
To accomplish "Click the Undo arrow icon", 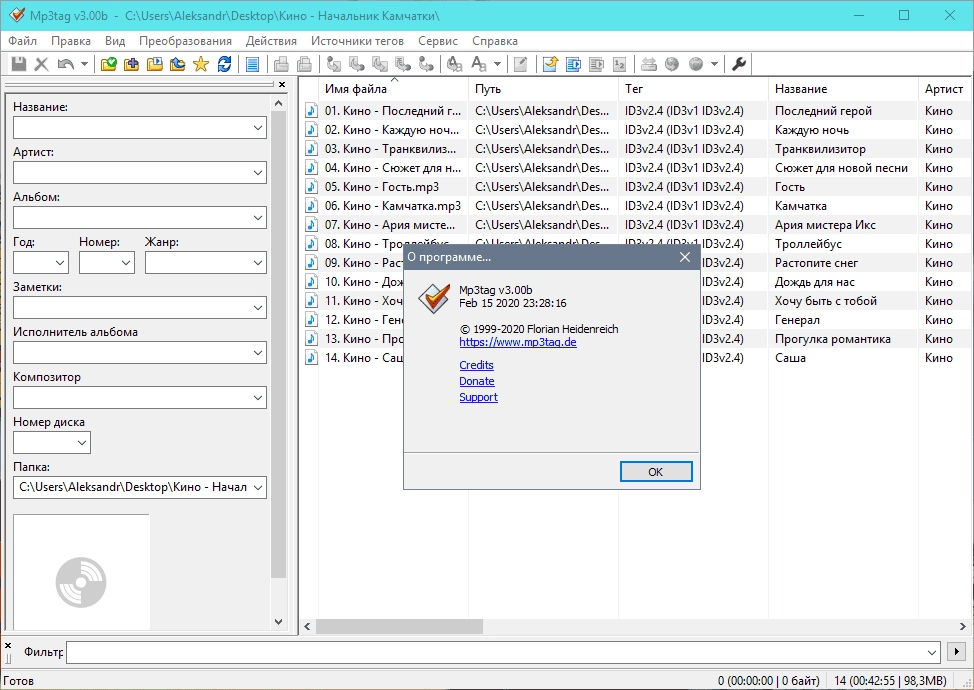I will click(x=65, y=64).
